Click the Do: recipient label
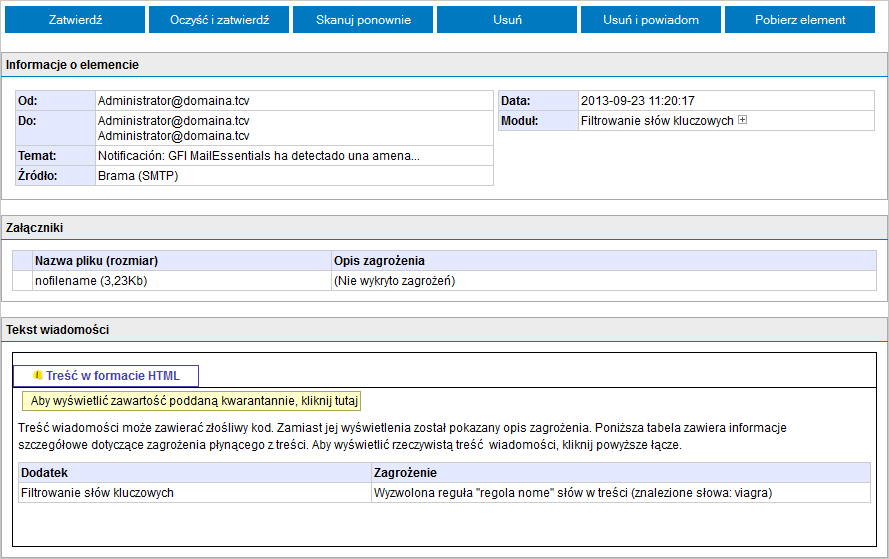Image resolution: width=889 pixels, height=559 pixels. coord(27,121)
